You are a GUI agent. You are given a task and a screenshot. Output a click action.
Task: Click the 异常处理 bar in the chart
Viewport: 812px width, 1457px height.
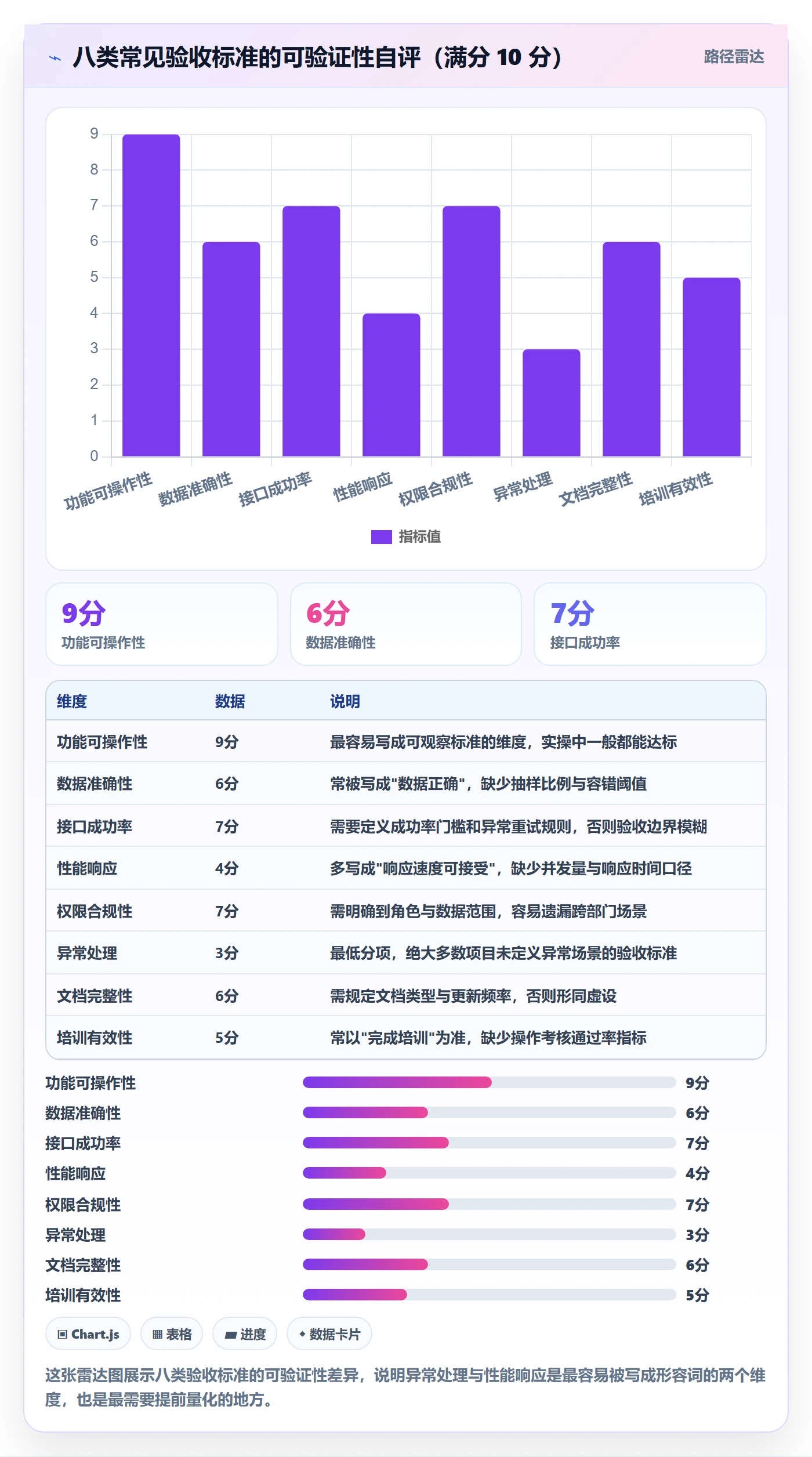552,403
